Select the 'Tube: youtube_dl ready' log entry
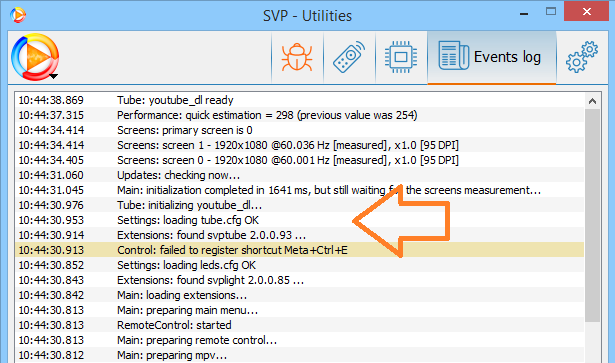The height and width of the screenshot is (363, 615). point(300,100)
